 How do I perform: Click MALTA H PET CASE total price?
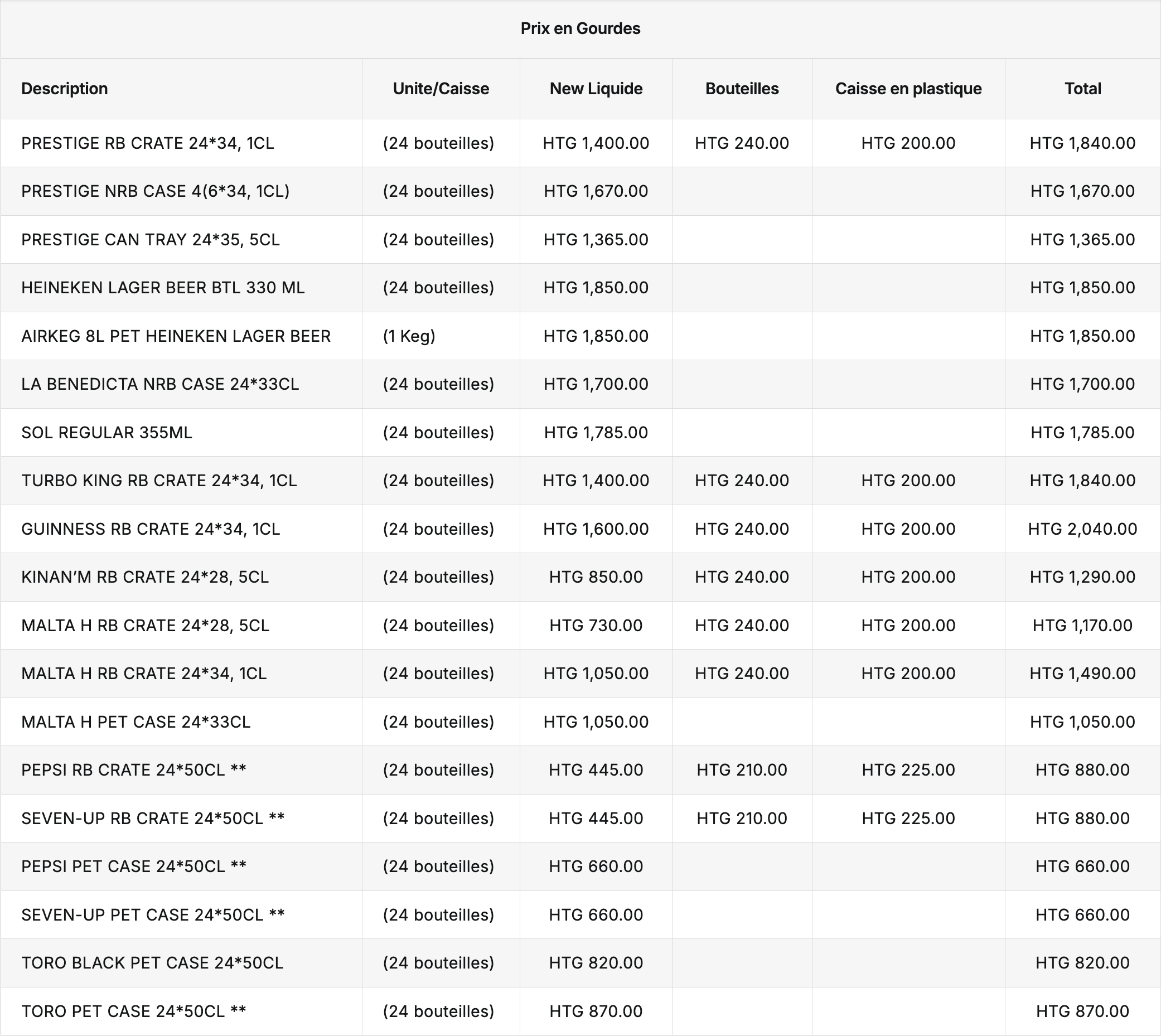(1082, 722)
